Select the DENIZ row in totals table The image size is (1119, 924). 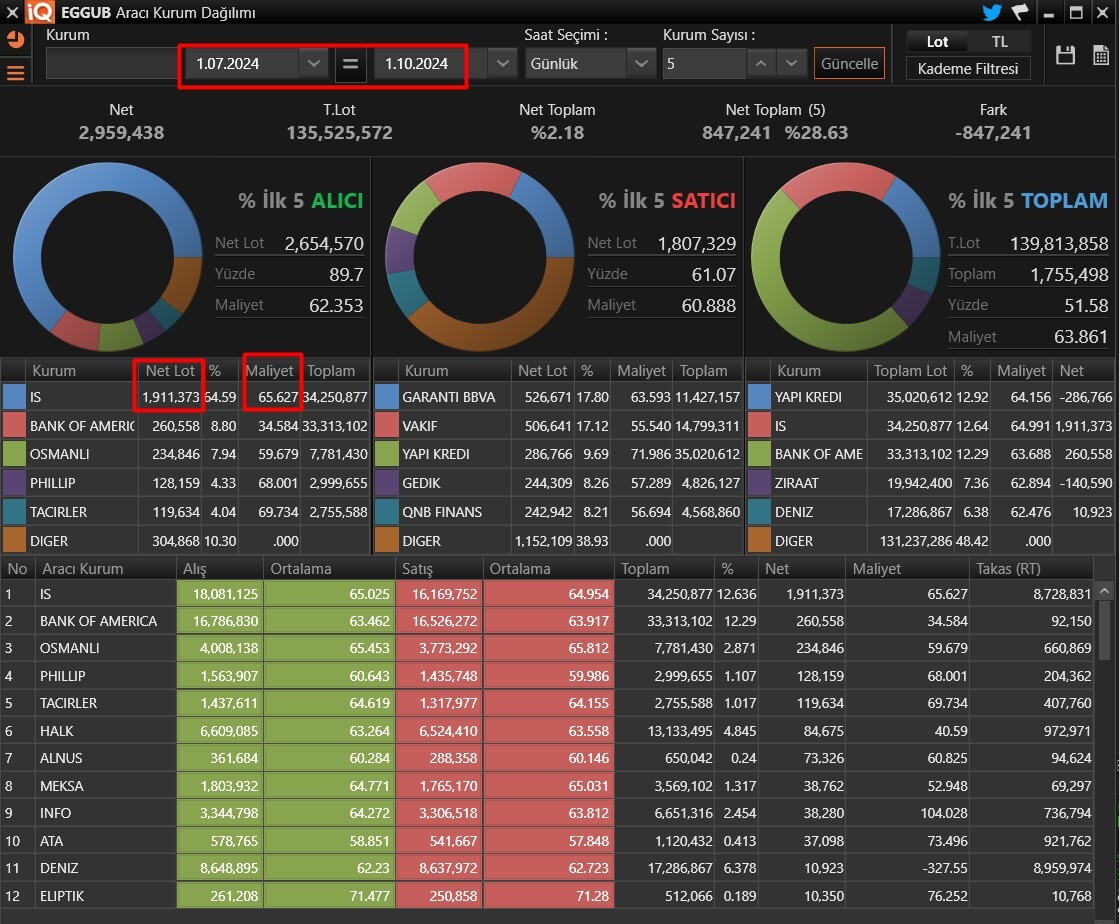931,512
